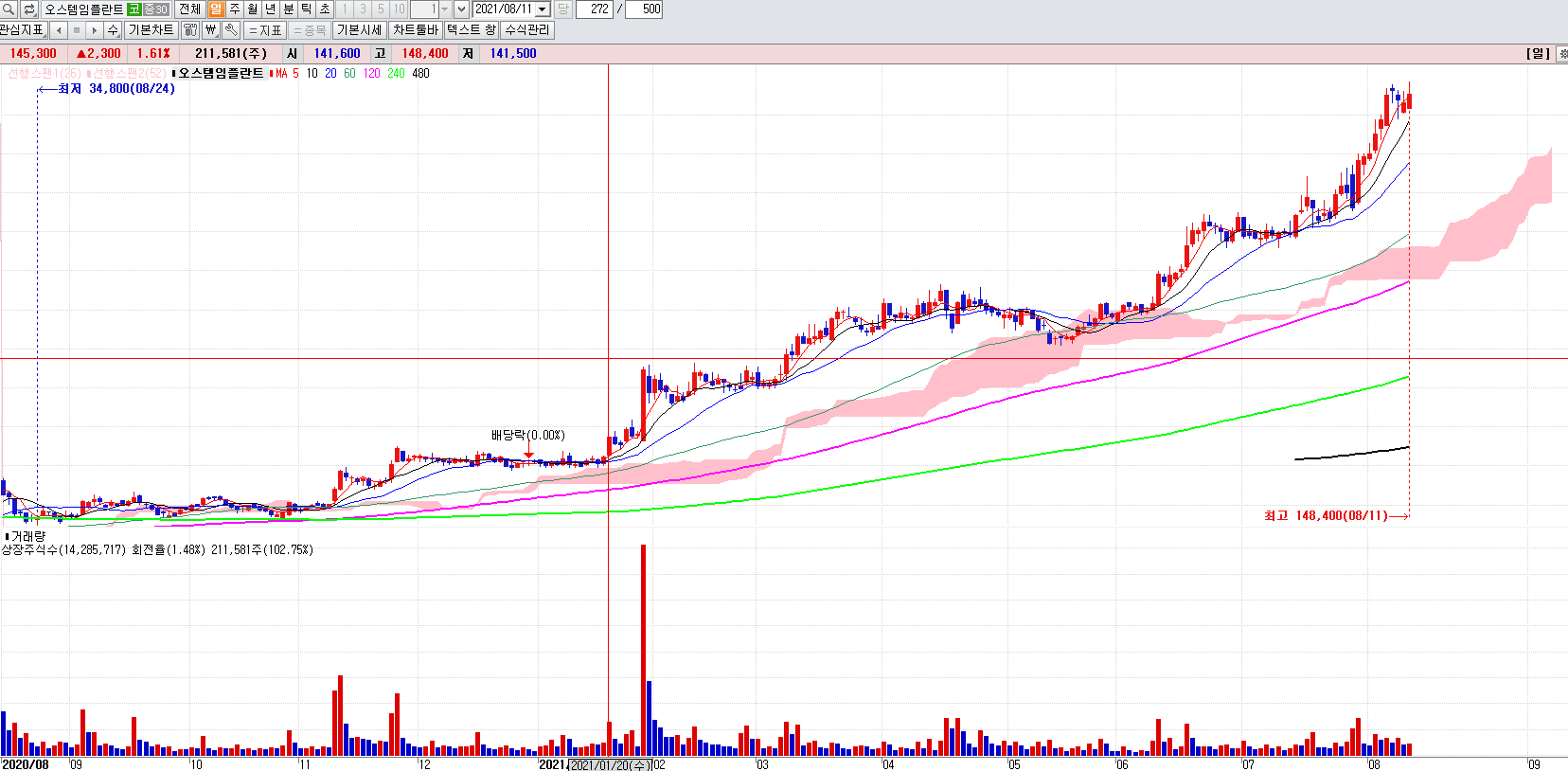The height and width of the screenshot is (771, 1568).
Task: Click the MA 480 legend entry
Action: (420, 73)
